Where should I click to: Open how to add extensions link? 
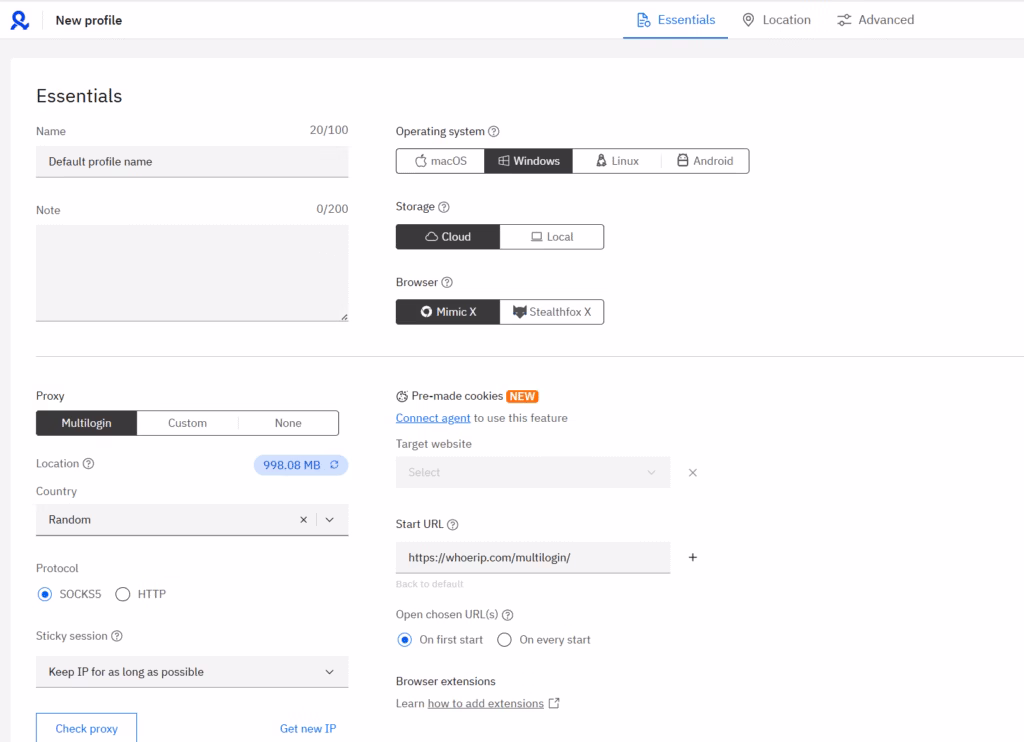point(485,703)
